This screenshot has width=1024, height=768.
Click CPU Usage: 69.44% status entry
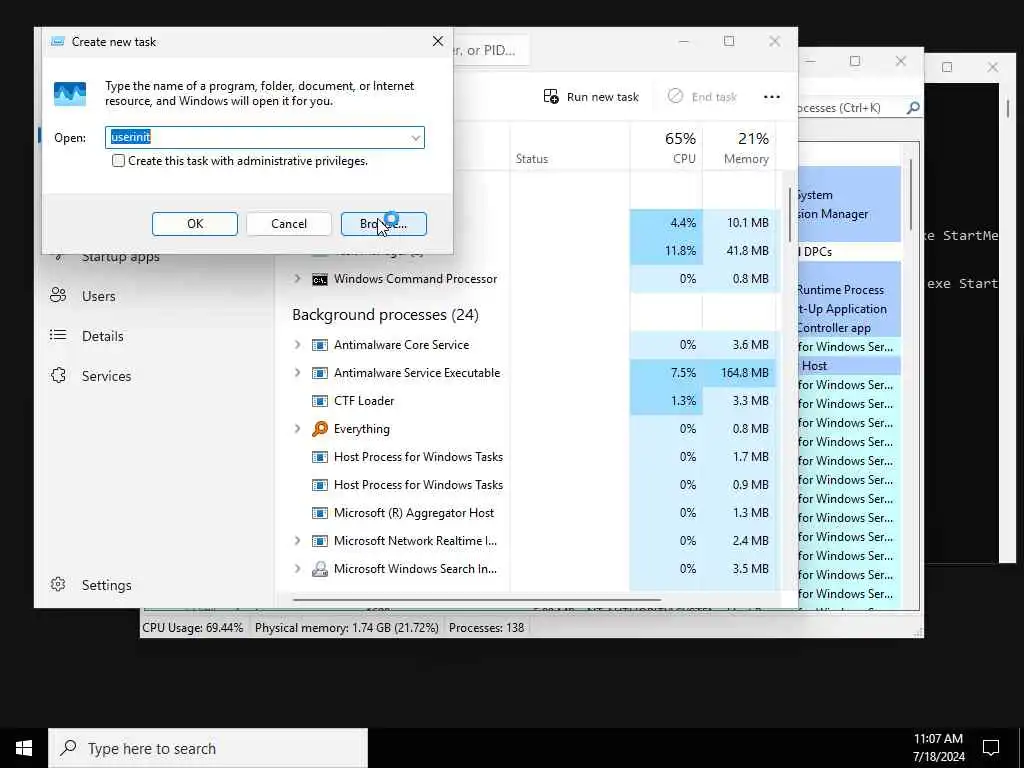pos(193,628)
